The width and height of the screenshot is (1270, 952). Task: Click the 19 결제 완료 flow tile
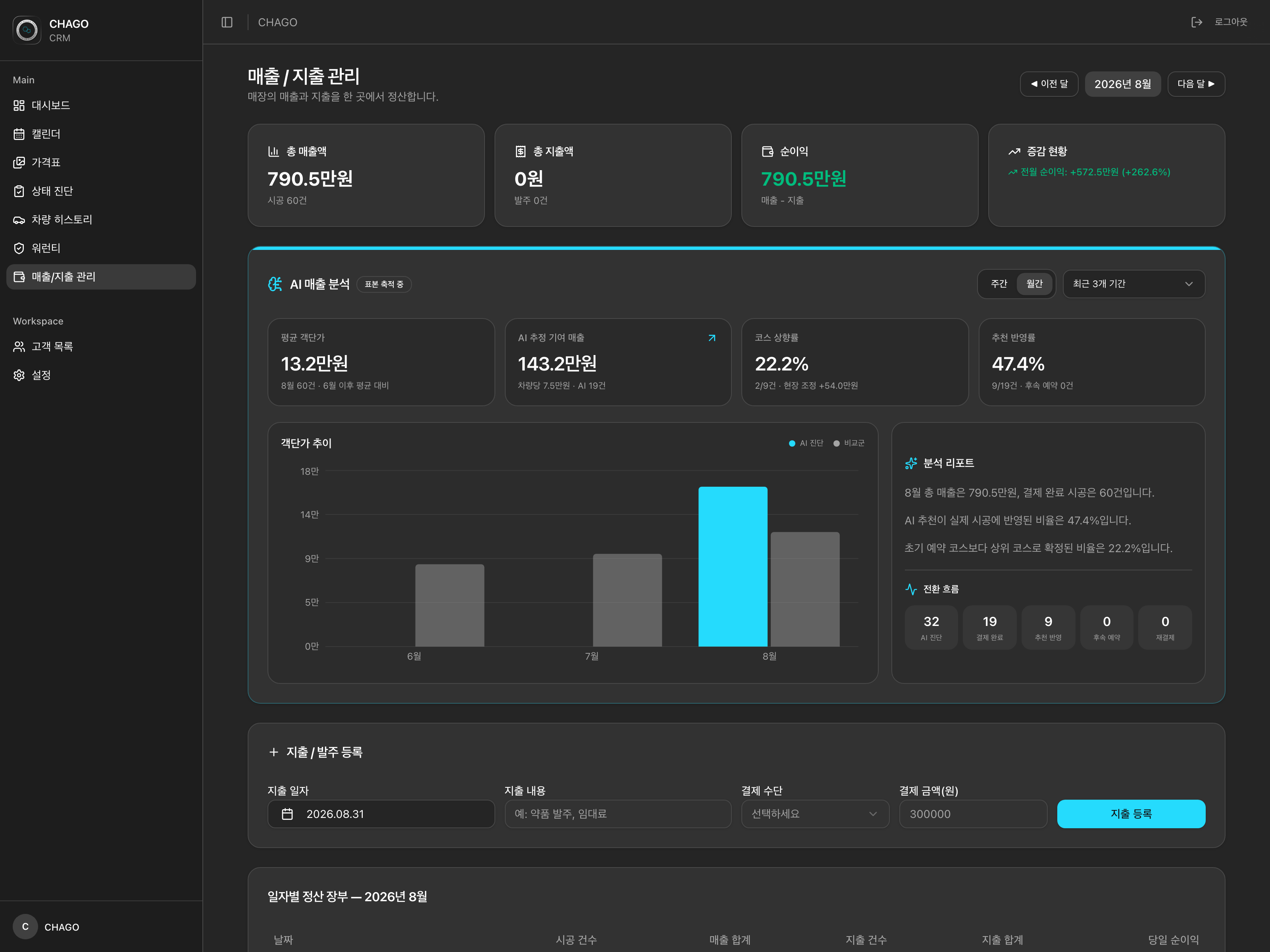[x=989, y=628]
